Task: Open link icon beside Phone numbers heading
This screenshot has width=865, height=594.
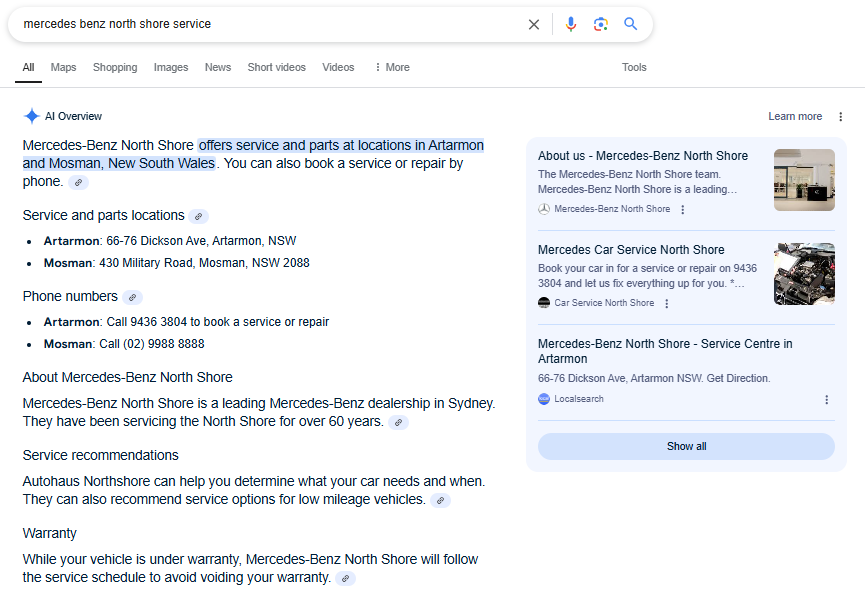Action: (x=132, y=297)
